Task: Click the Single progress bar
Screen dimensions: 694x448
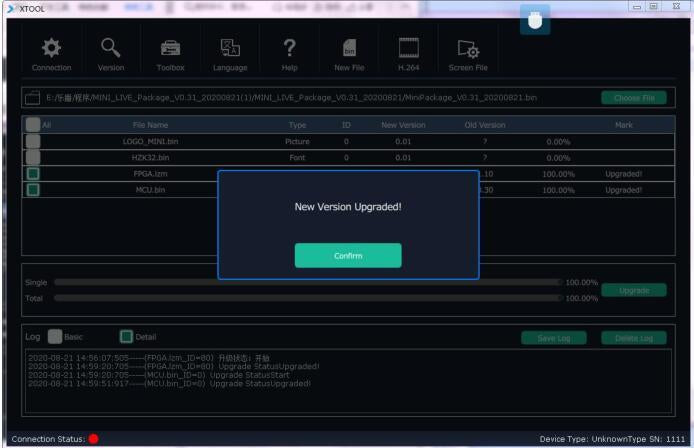Action: click(x=308, y=282)
